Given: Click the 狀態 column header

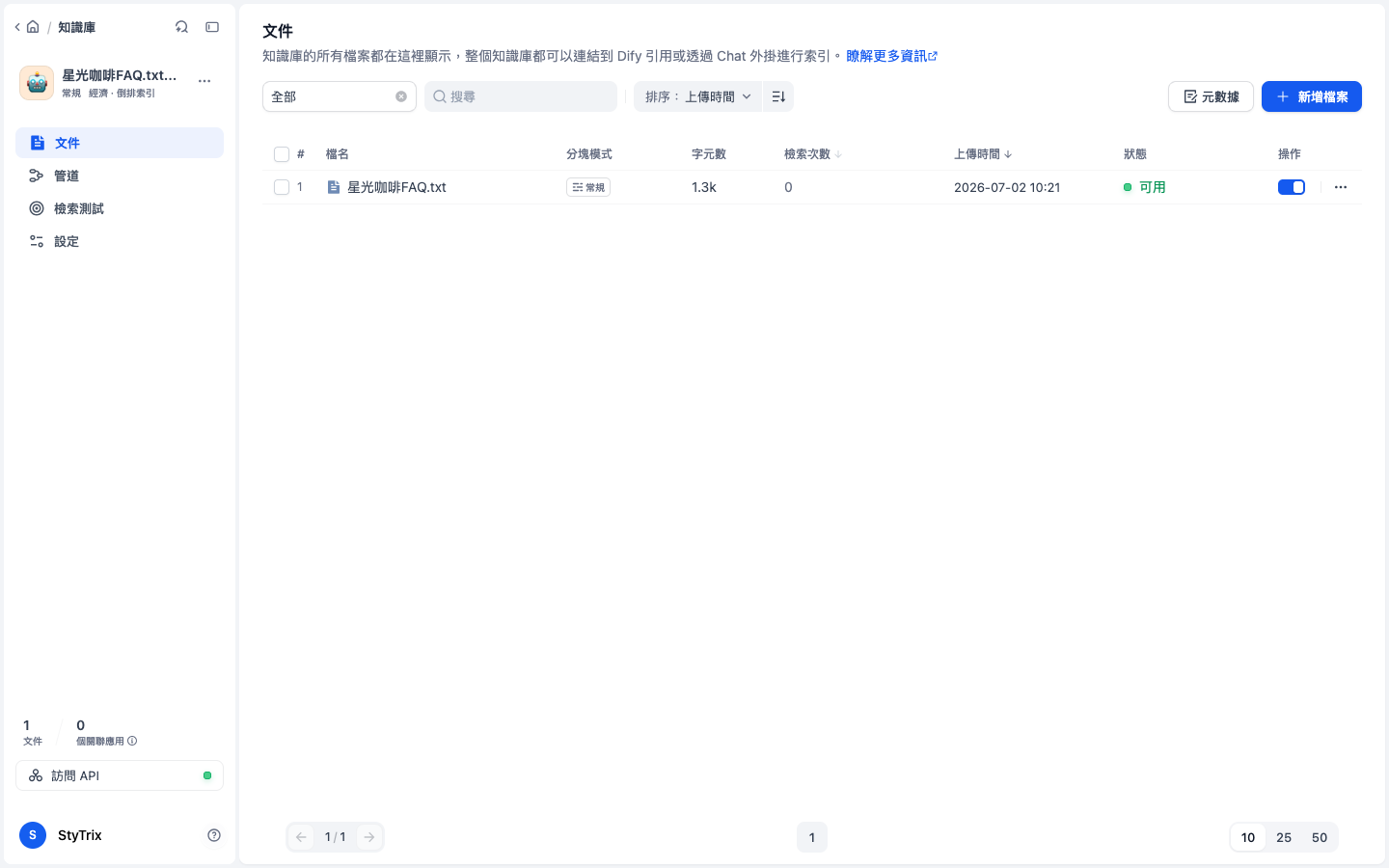Looking at the screenshot, I should coord(1135,154).
